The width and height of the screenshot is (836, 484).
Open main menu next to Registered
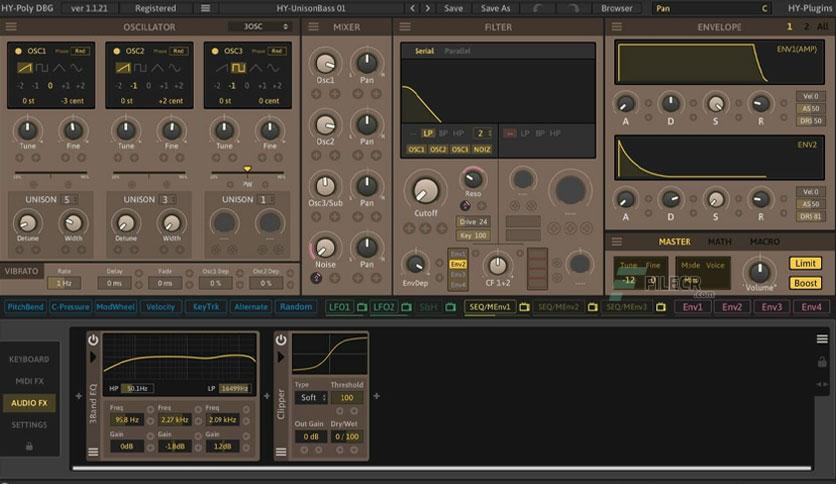pos(205,8)
